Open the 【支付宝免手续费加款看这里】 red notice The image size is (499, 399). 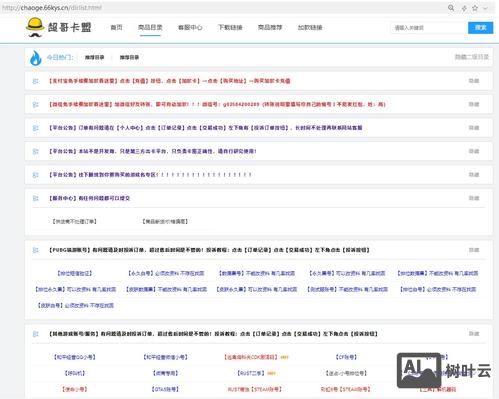pyautogui.click(x=170, y=81)
